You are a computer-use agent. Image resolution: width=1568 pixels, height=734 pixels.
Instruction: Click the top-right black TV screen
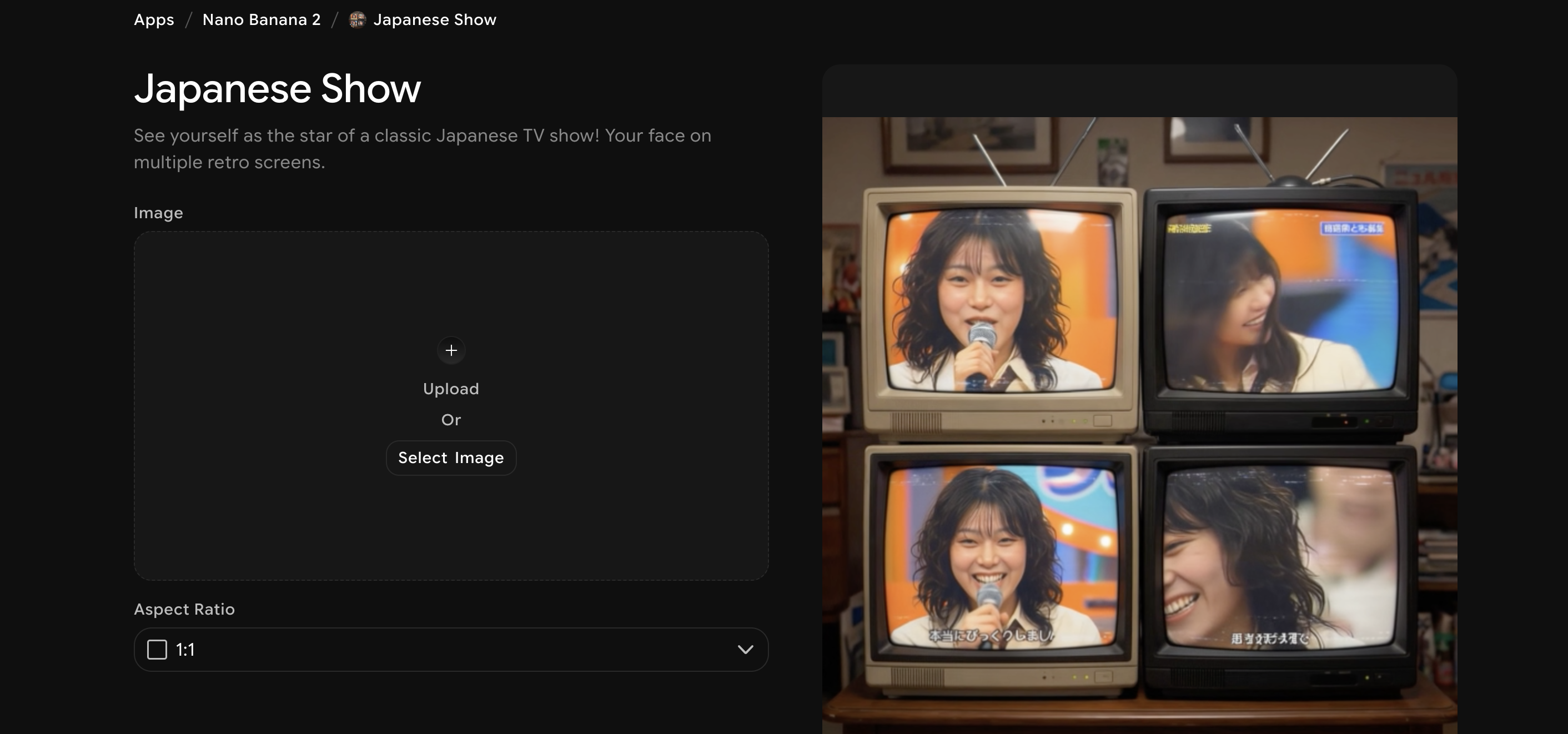(x=1279, y=301)
